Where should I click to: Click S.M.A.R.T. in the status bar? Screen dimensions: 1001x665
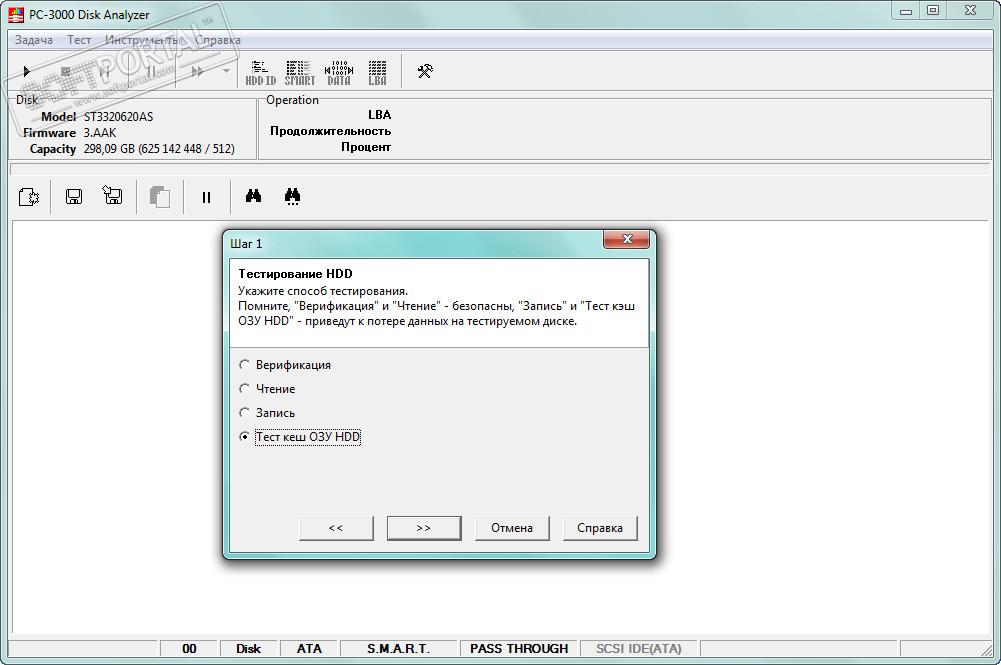[398, 648]
